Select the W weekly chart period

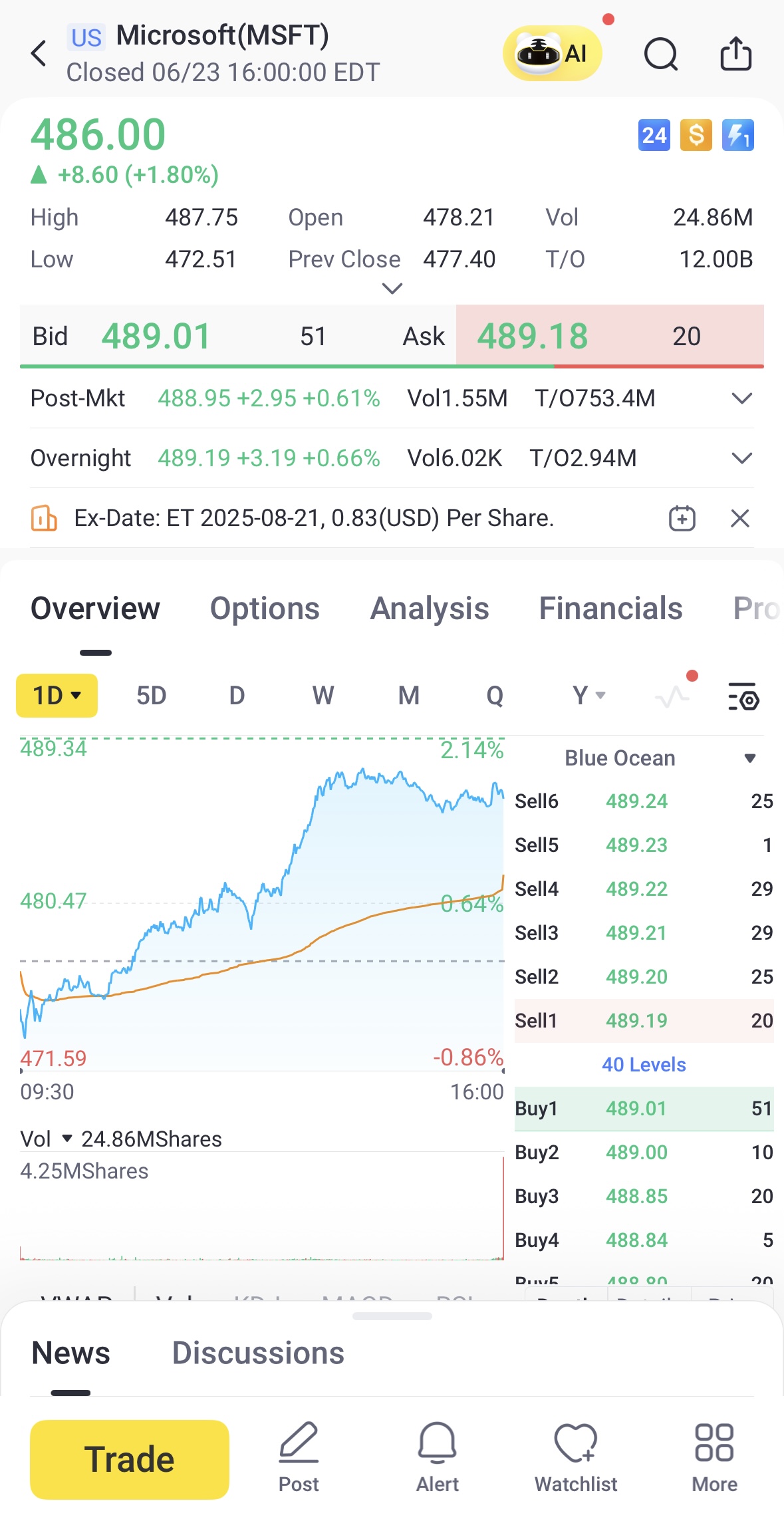pyautogui.click(x=323, y=696)
